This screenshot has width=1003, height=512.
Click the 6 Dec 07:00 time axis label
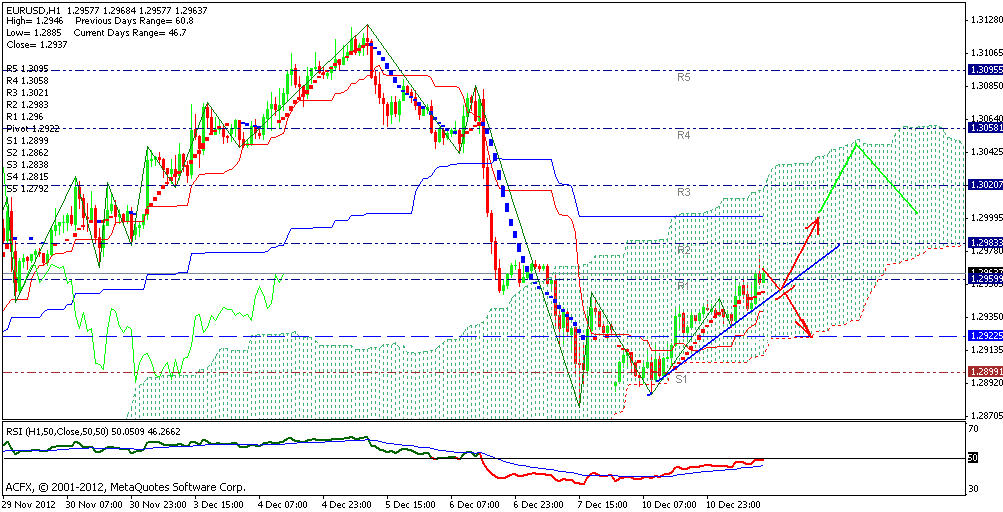472,505
